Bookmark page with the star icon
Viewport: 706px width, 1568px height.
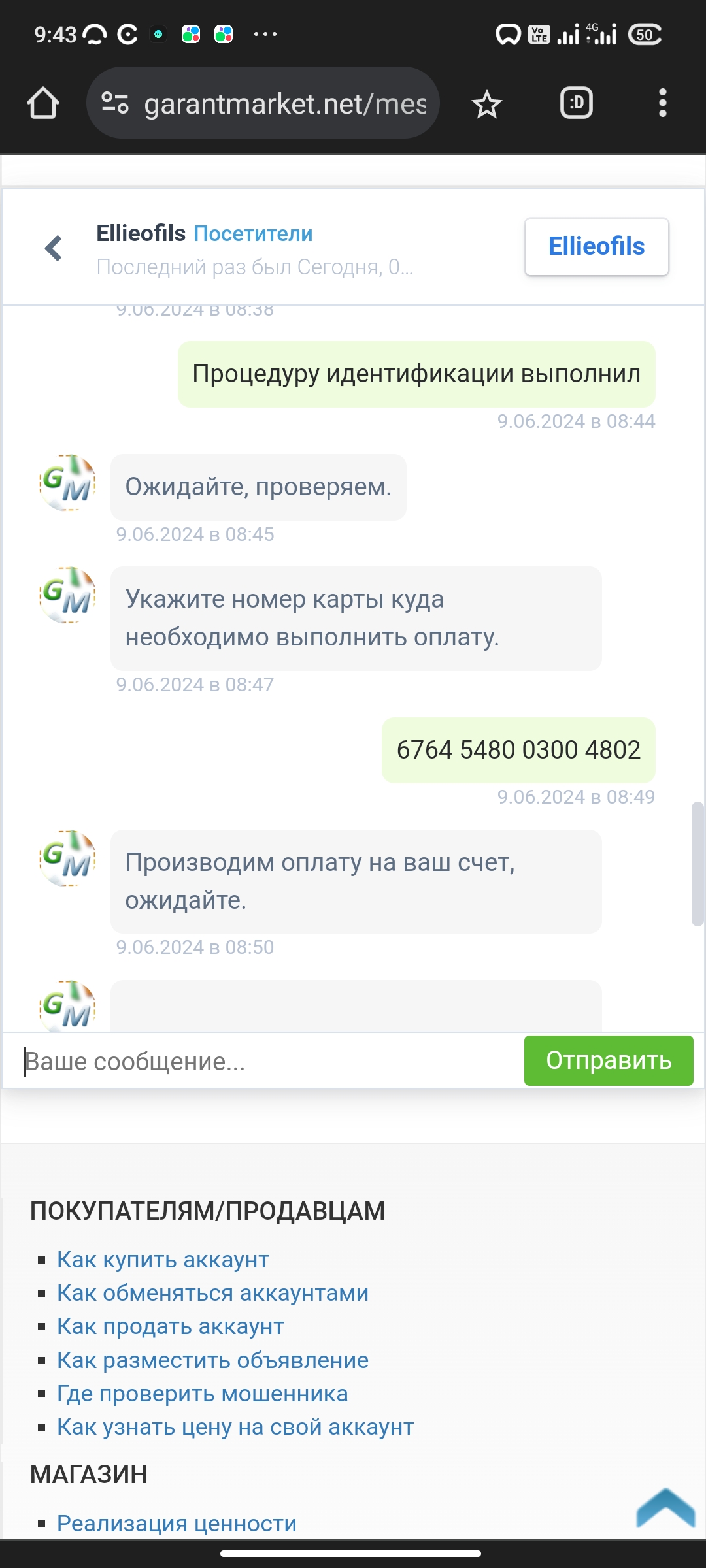click(x=487, y=104)
